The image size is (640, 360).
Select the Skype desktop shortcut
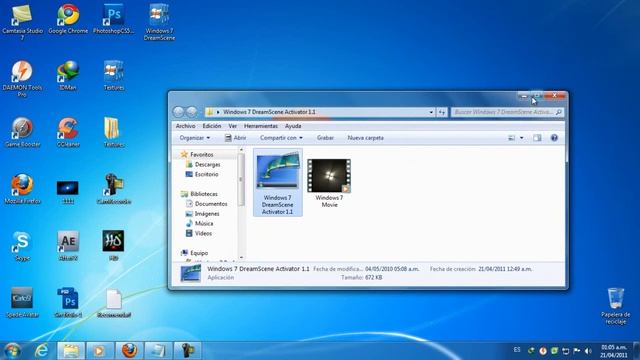click(x=22, y=246)
